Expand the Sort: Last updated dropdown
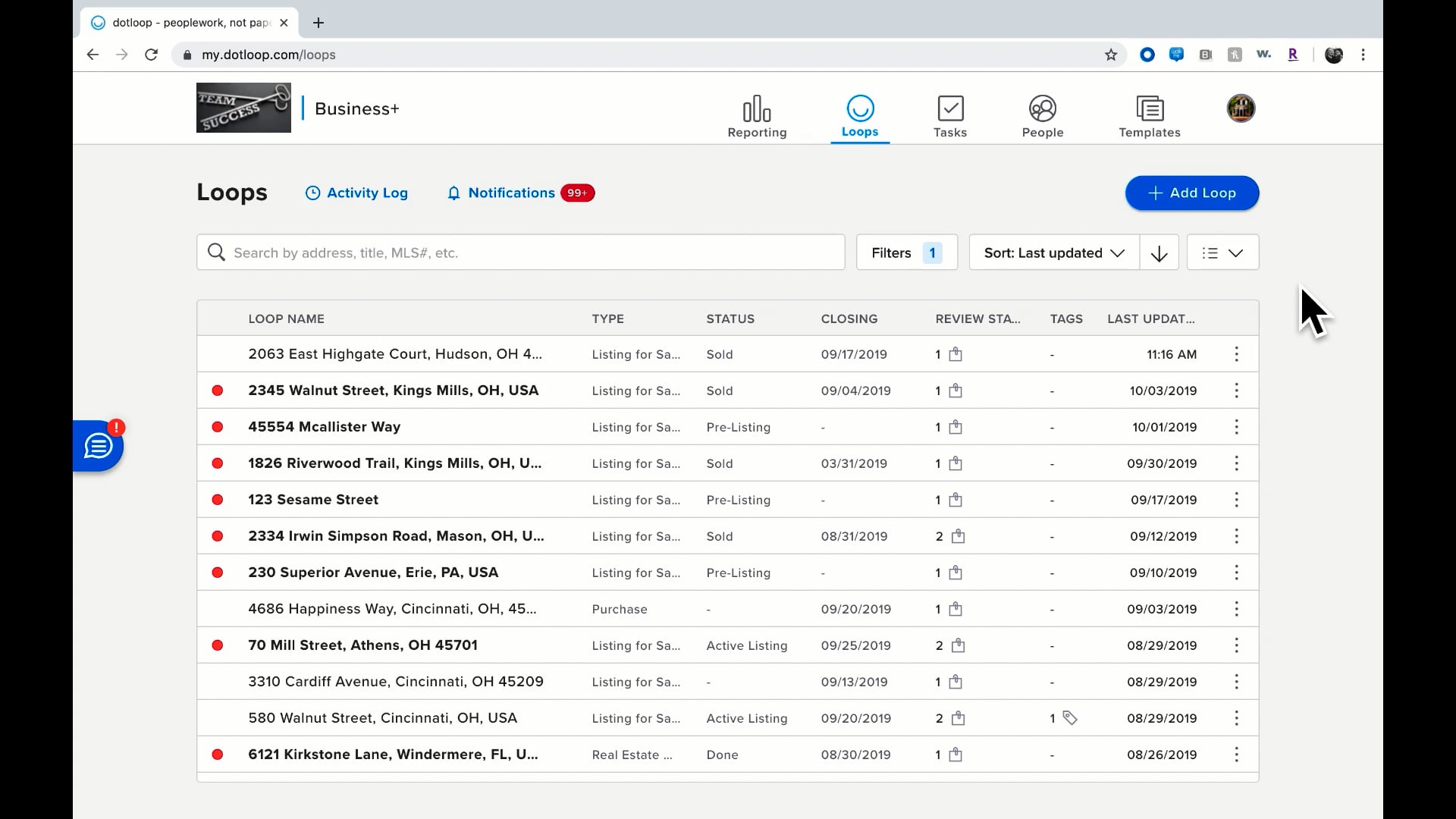The width and height of the screenshot is (1456, 819). (x=1054, y=253)
